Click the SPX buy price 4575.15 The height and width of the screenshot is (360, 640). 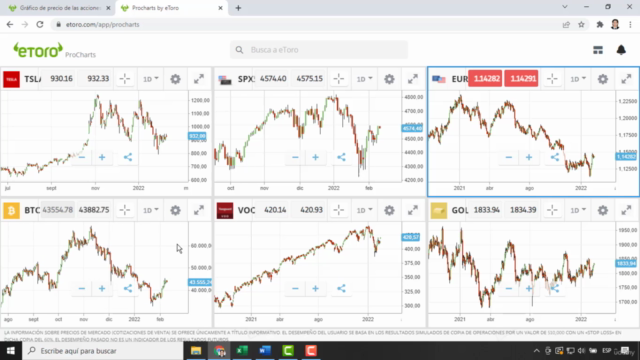coord(309,79)
